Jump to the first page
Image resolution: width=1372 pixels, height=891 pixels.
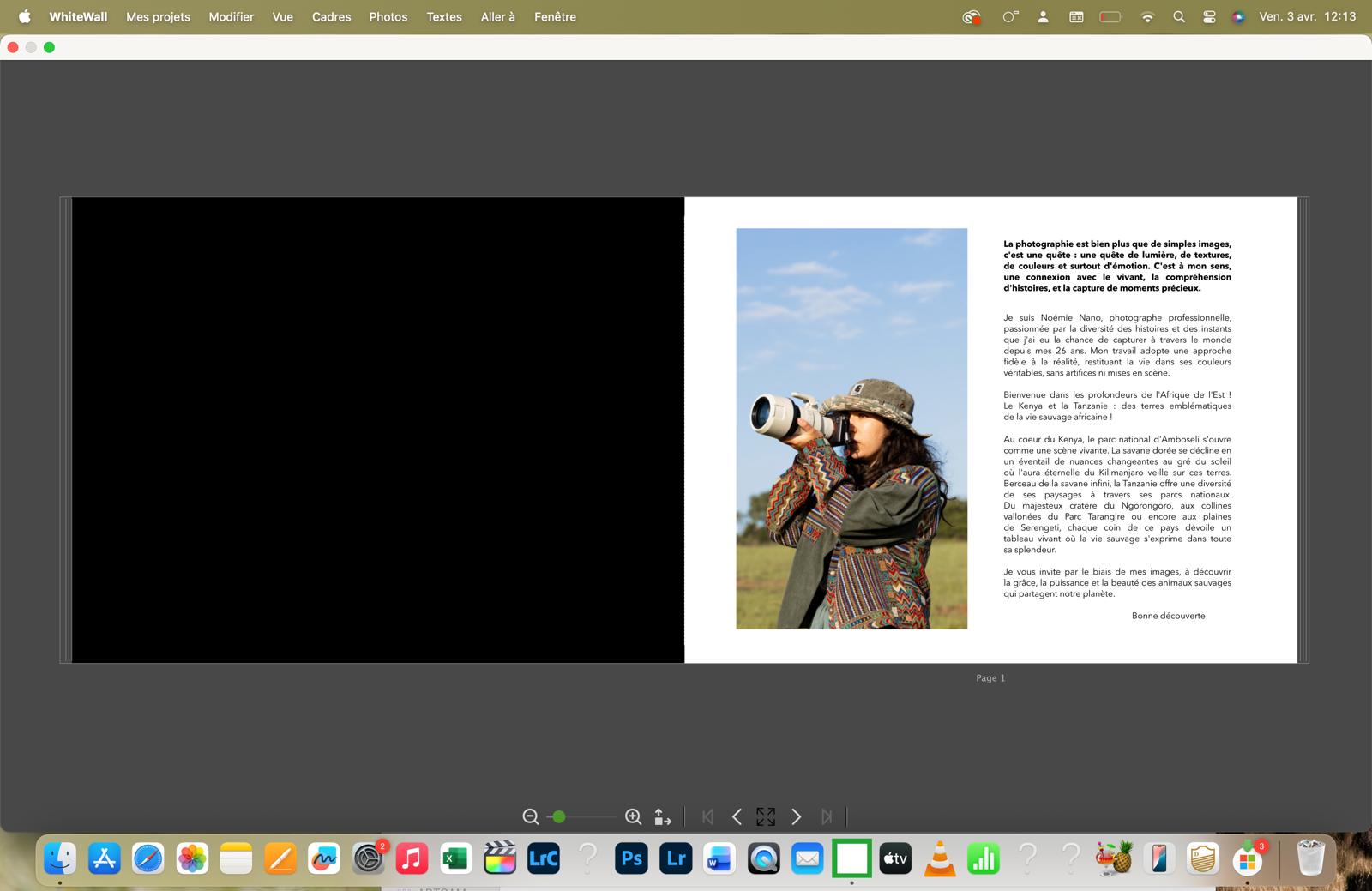[x=707, y=817]
